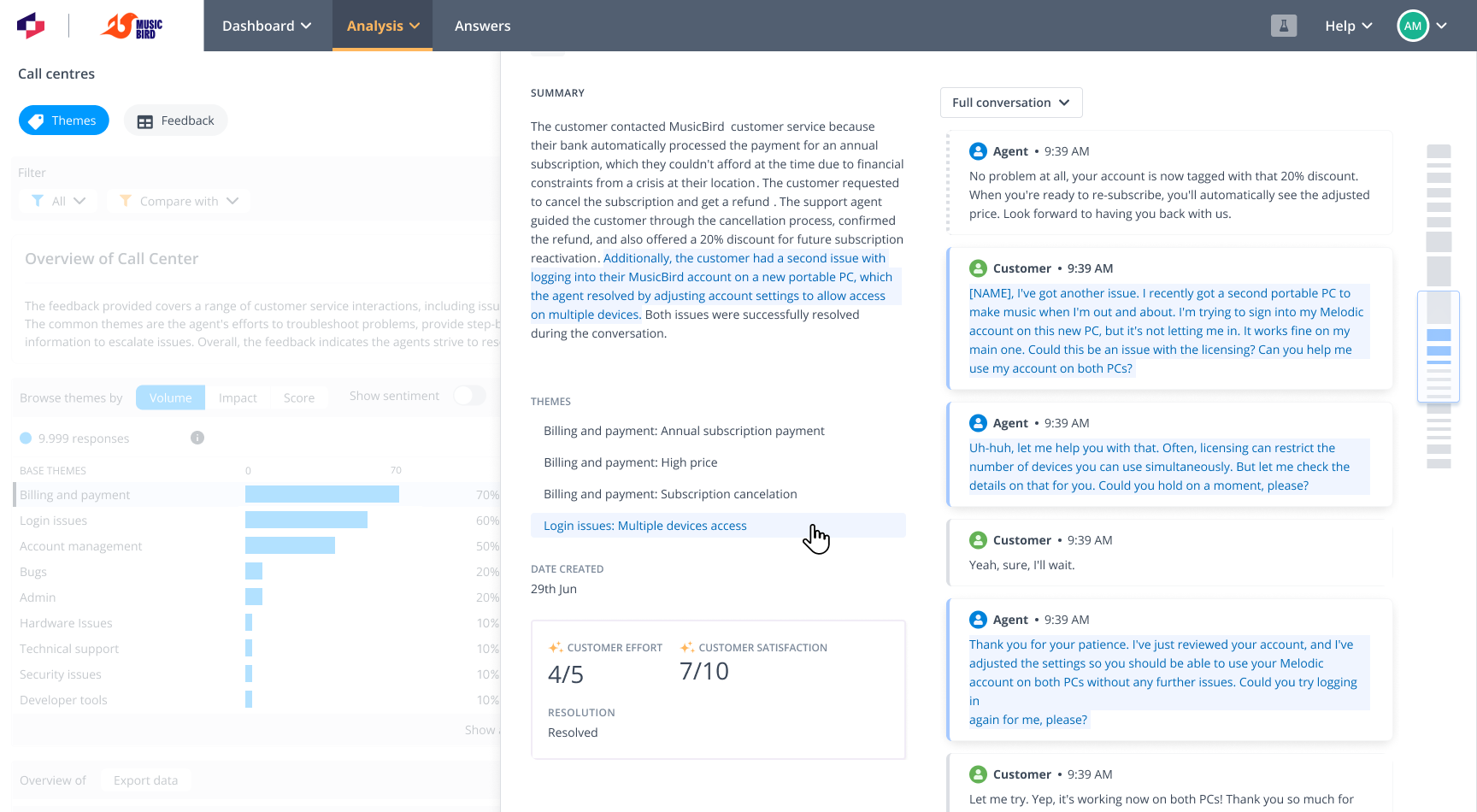
Task: Click the 29th Jun date created value
Action: (554, 589)
